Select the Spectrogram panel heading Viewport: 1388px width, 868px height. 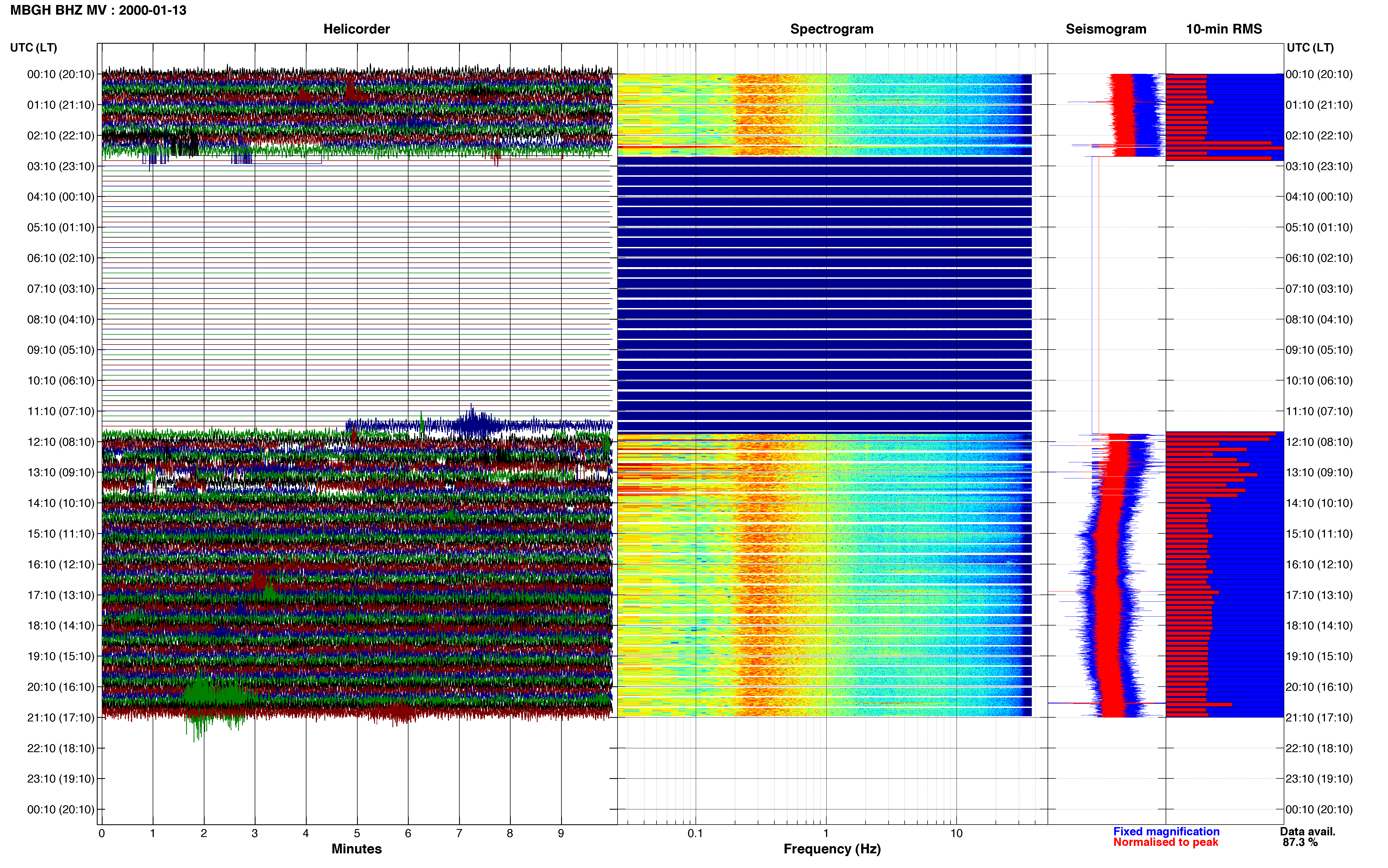point(832,29)
